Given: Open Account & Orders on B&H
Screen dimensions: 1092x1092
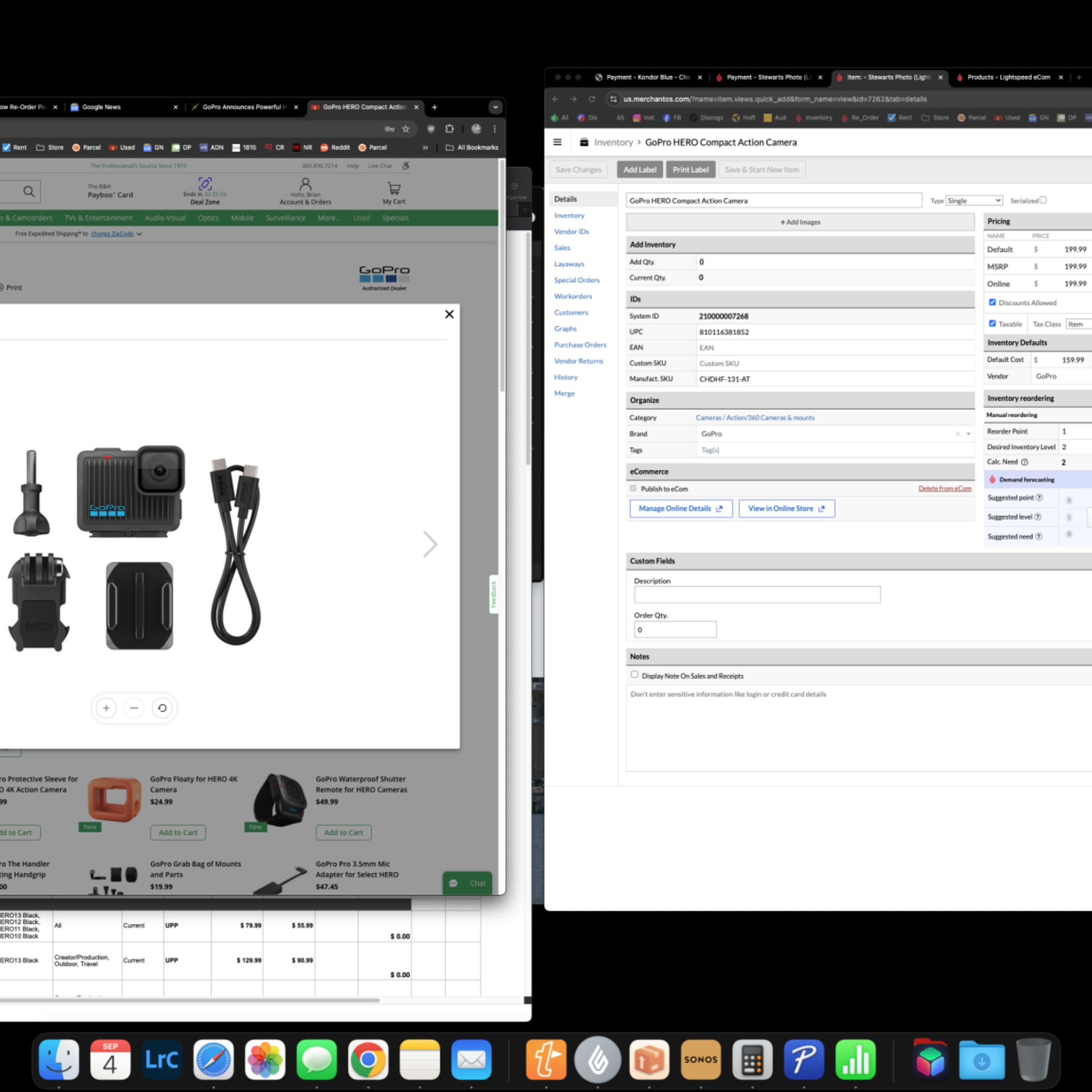Looking at the screenshot, I should pos(305,192).
